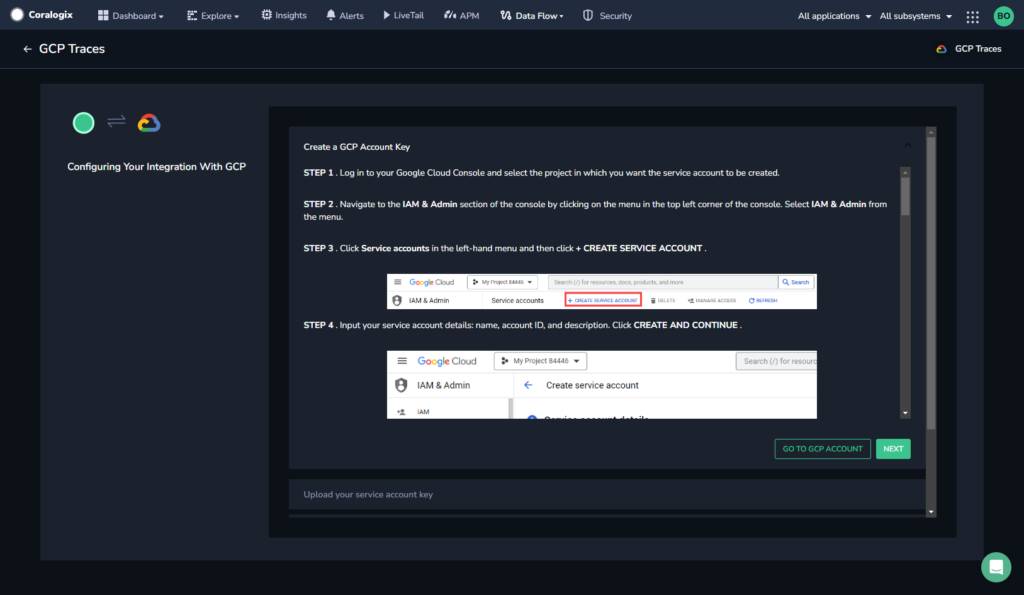Click the LiveTail play icon
The image size is (1024, 595).
coord(387,15)
